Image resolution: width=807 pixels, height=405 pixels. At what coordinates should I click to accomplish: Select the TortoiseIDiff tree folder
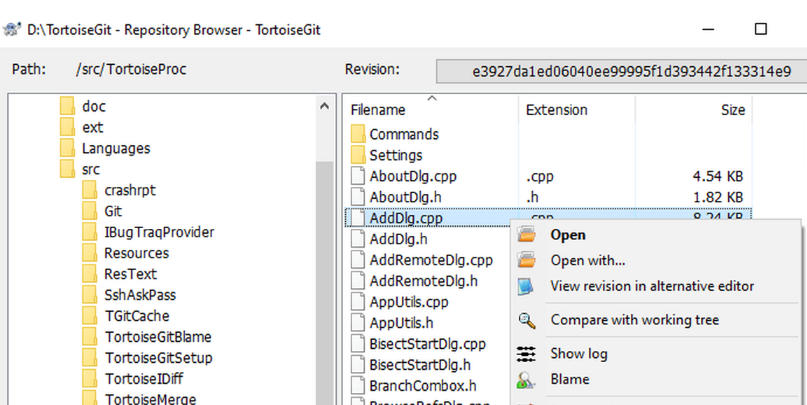point(144,379)
